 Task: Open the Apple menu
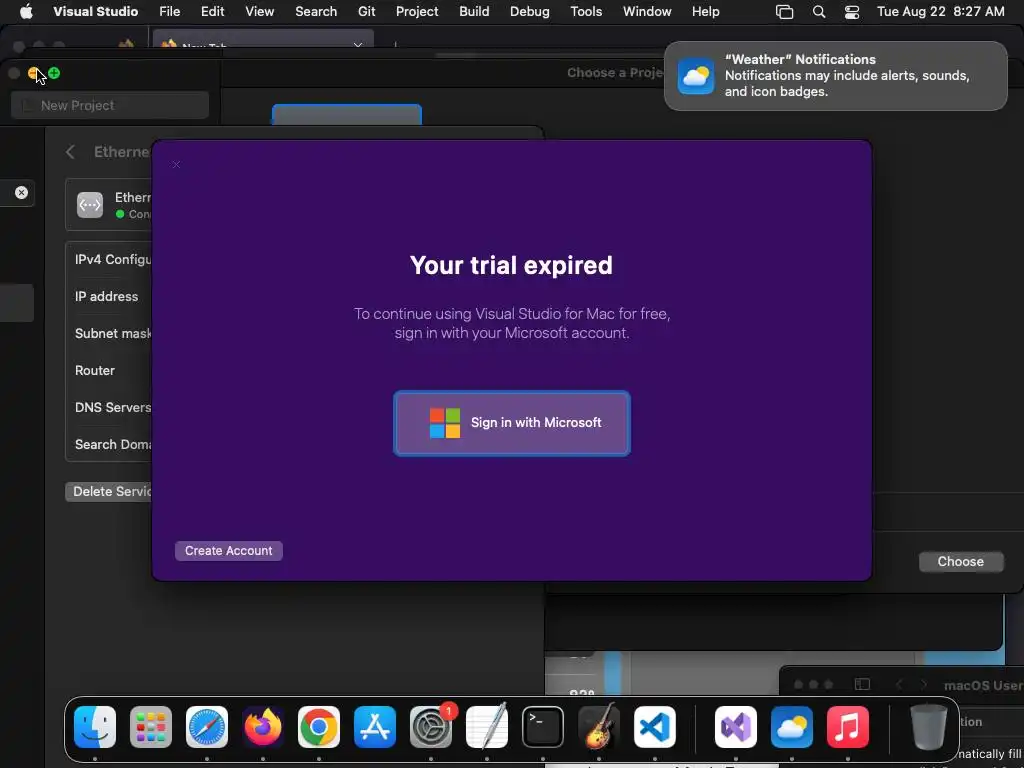(26, 11)
